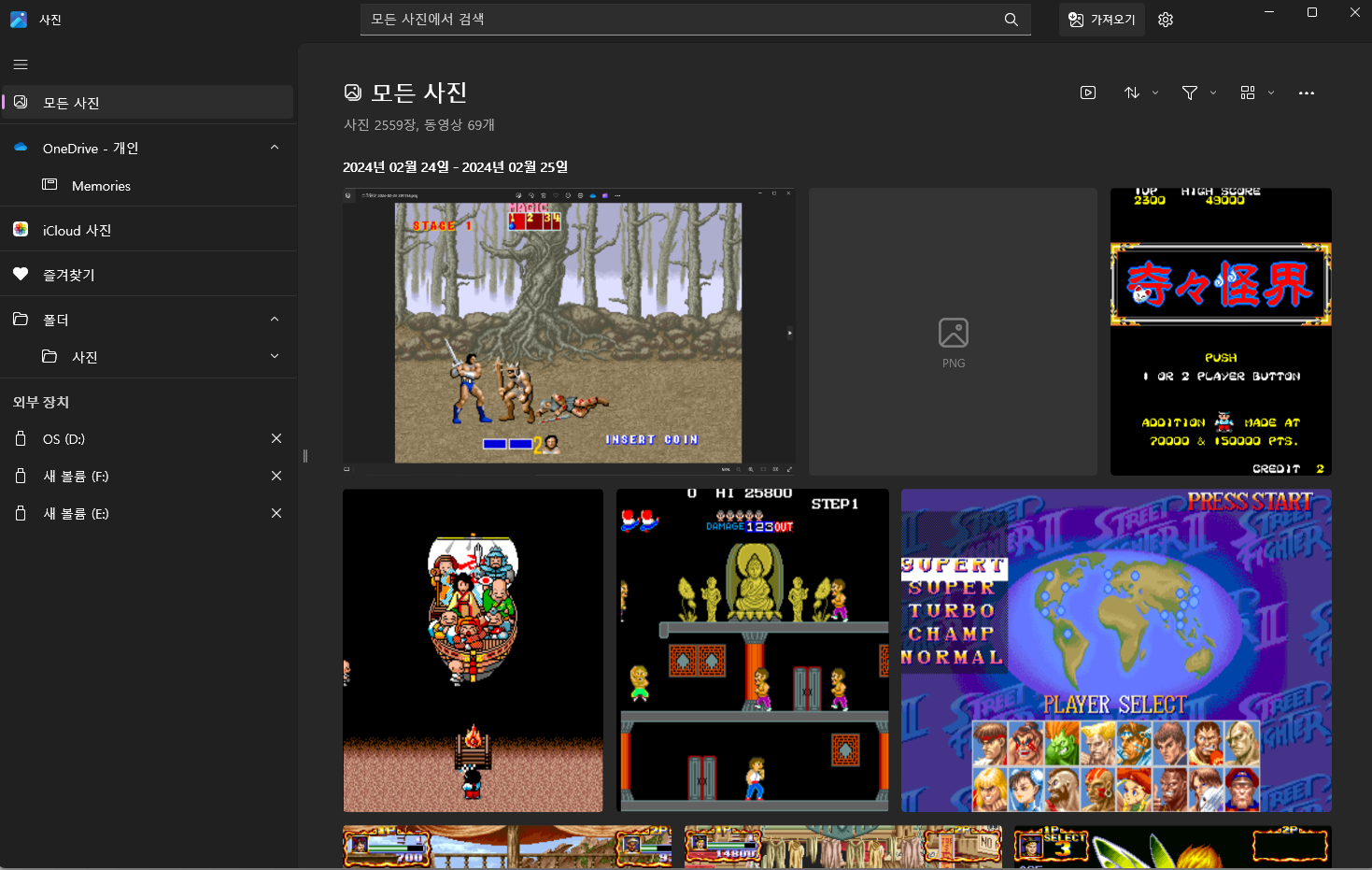Remove 새 볼륨 (E:) device
The height and width of the screenshot is (870, 1372).
[276, 513]
